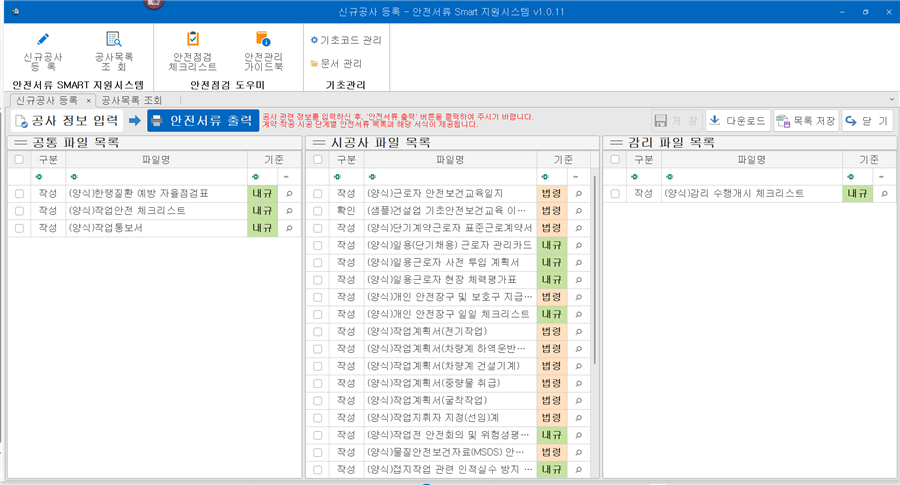The width and height of the screenshot is (900, 485).
Task: Select all in 감리 파일 목록 header checkbox
Action: pos(615,160)
